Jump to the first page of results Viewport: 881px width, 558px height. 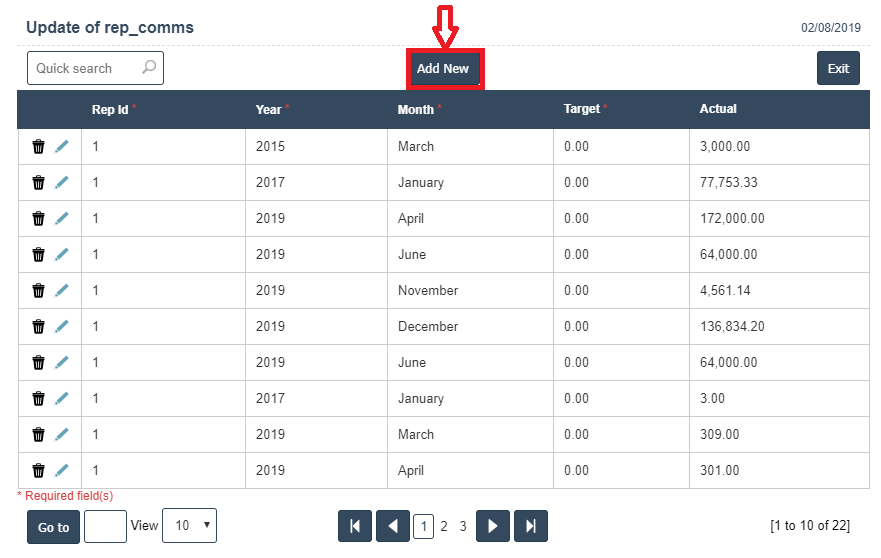pyautogui.click(x=355, y=527)
